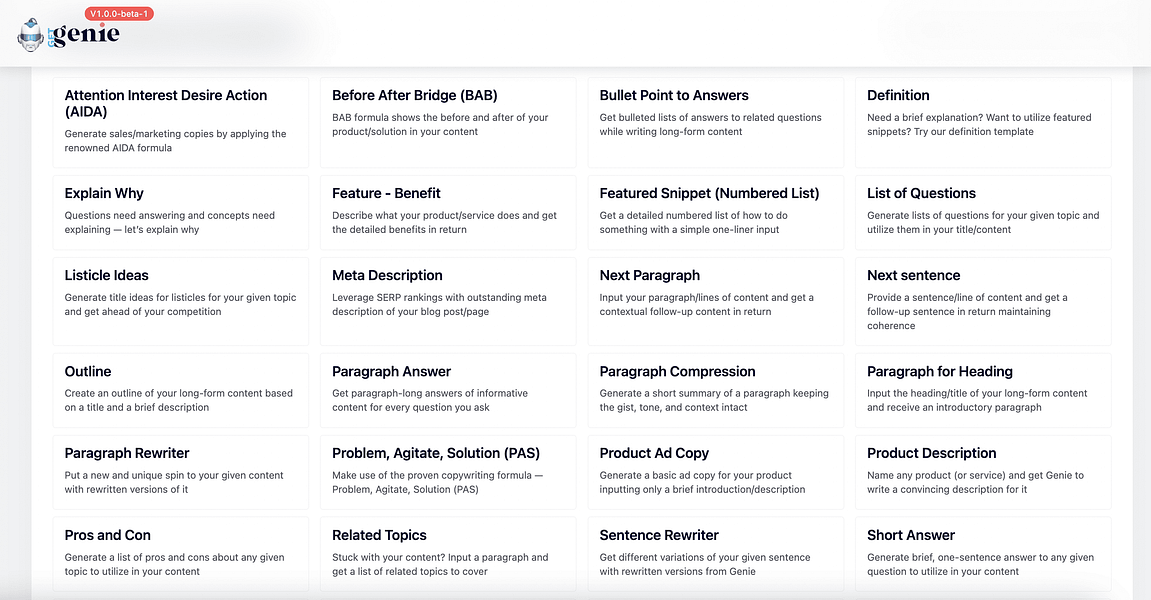Select the Before After Bridge (BAB) card
1151x600 pixels.
[448, 123]
